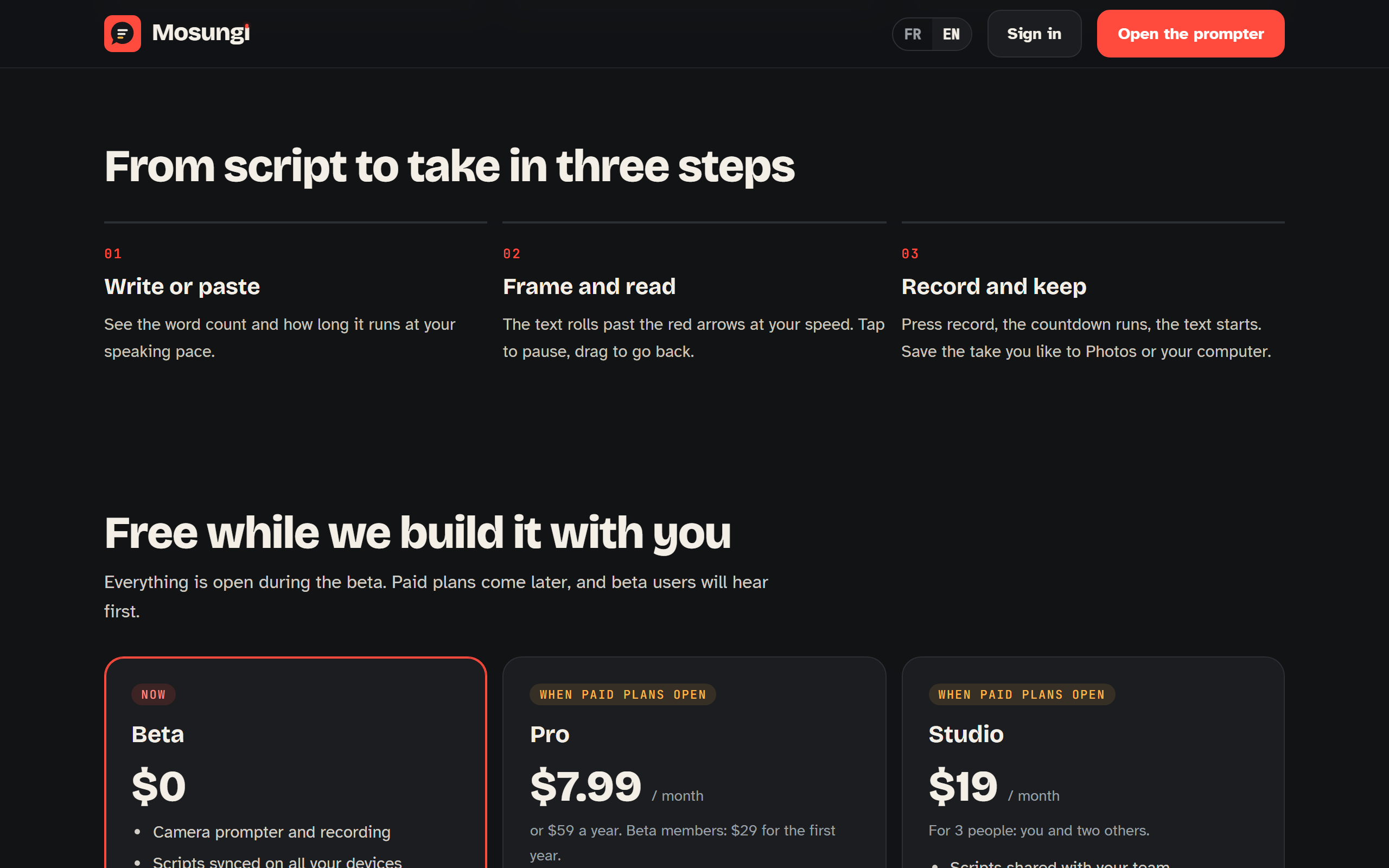Select the Record and keep heading

[x=993, y=286]
